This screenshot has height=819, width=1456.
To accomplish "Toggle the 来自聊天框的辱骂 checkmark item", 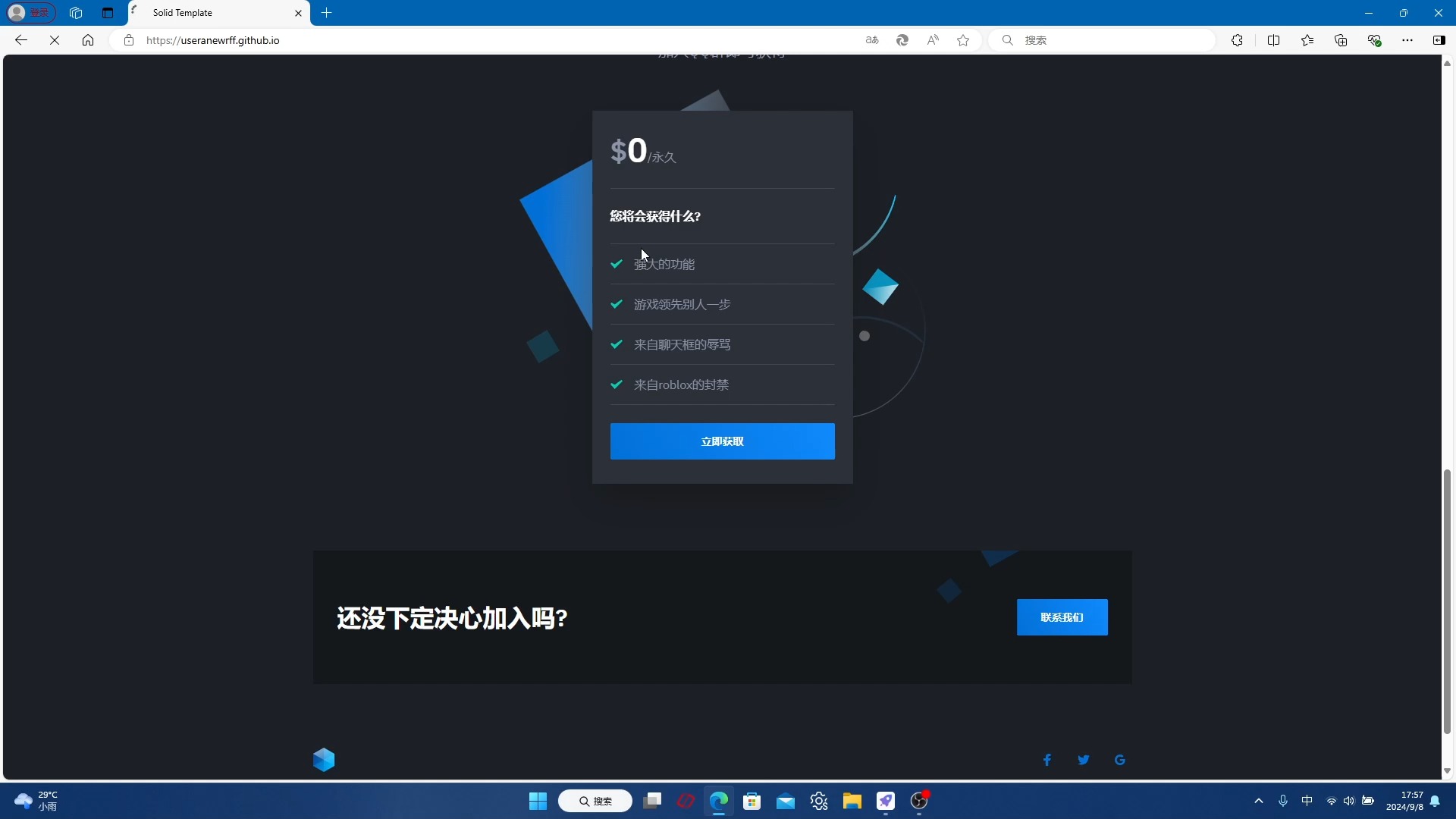I will click(x=617, y=344).
